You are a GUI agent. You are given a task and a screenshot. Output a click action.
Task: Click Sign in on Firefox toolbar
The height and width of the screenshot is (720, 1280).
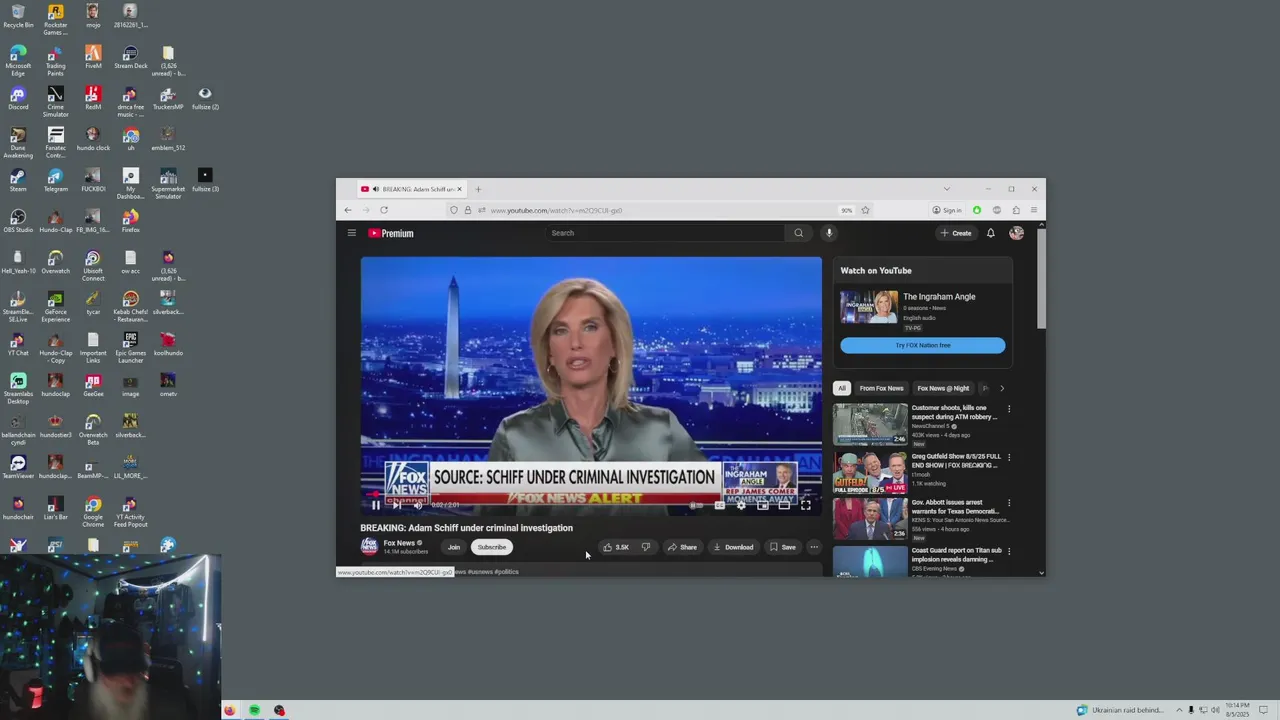[x=947, y=210]
